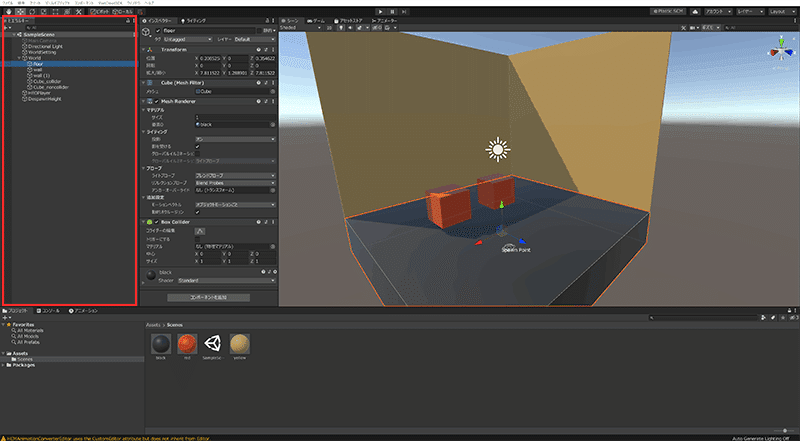Open the Reflection Probes Blend Probes dropdown
This screenshot has width=800, height=441.
(235, 183)
